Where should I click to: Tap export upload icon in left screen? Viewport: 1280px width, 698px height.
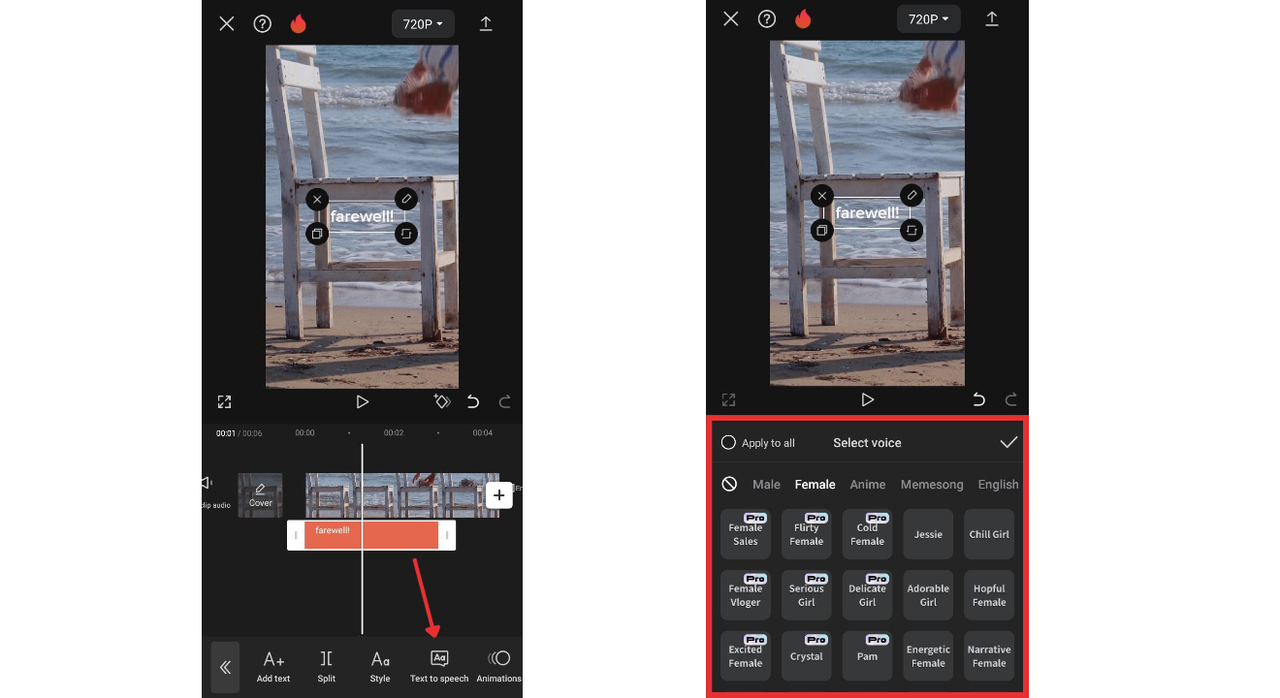point(486,23)
